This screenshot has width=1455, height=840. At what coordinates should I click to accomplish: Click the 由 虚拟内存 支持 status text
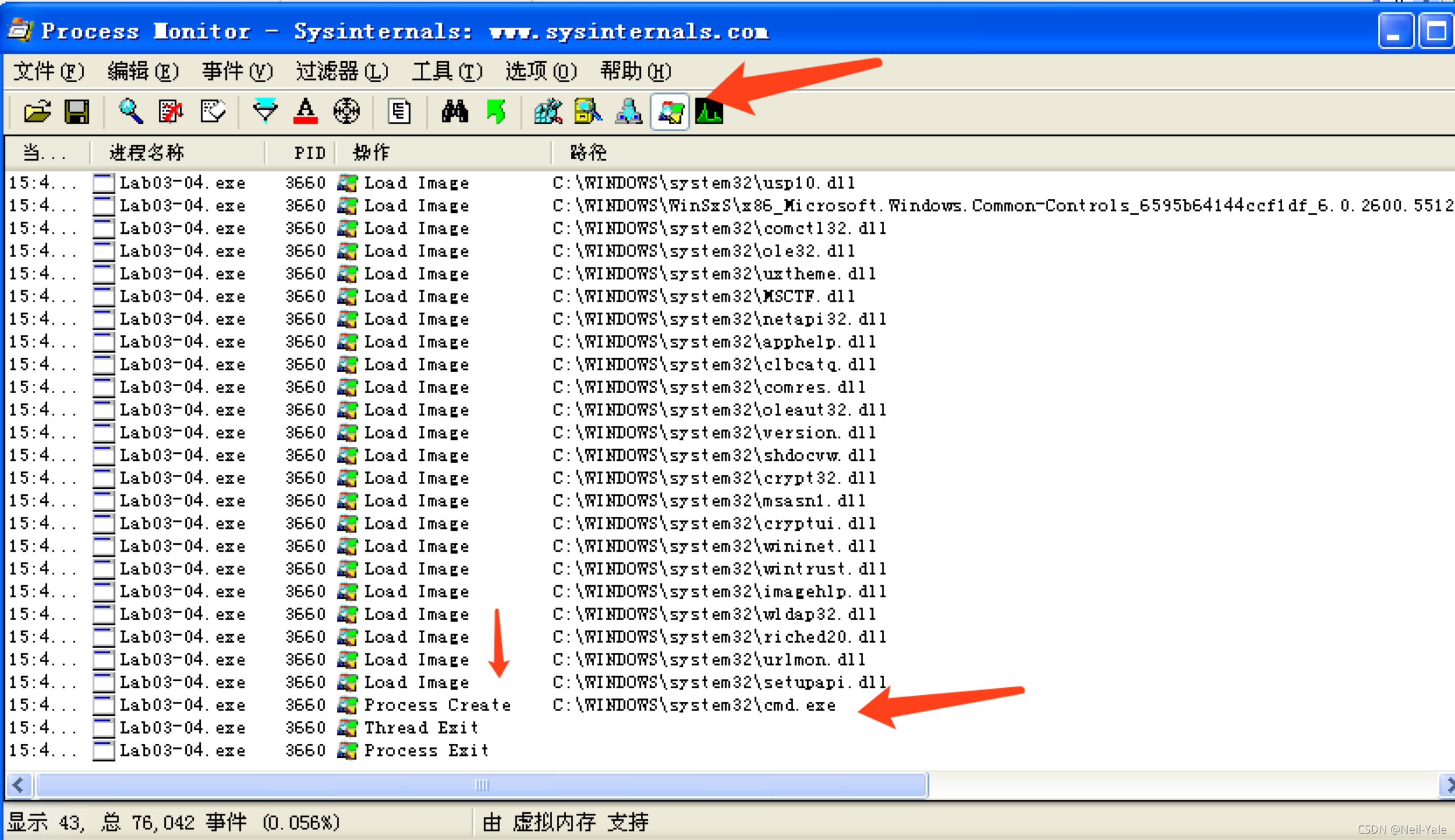click(566, 822)
